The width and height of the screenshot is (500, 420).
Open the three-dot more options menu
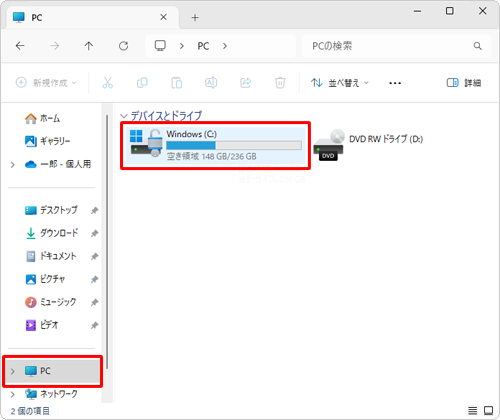pos(395,83)
